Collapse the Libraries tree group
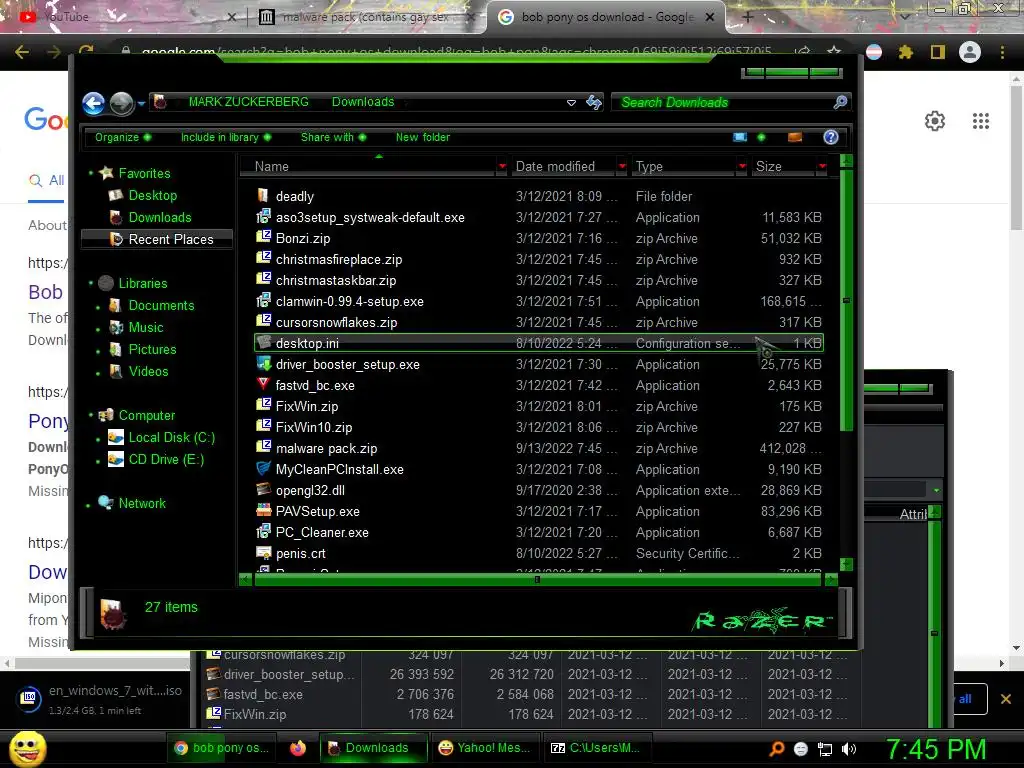 (x=90, y=283)
